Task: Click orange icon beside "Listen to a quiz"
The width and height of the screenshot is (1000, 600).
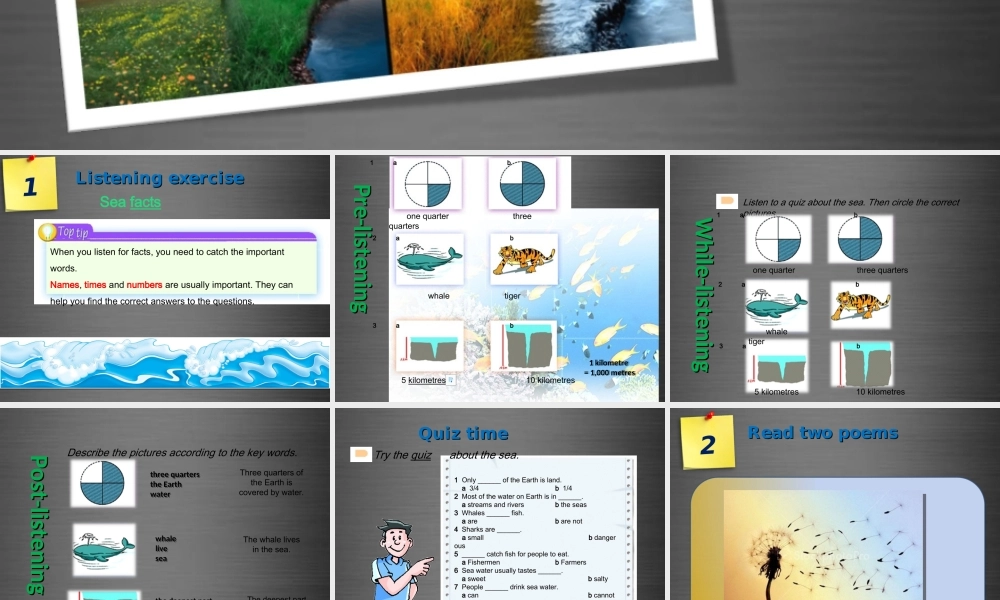Action: point(727,201)
